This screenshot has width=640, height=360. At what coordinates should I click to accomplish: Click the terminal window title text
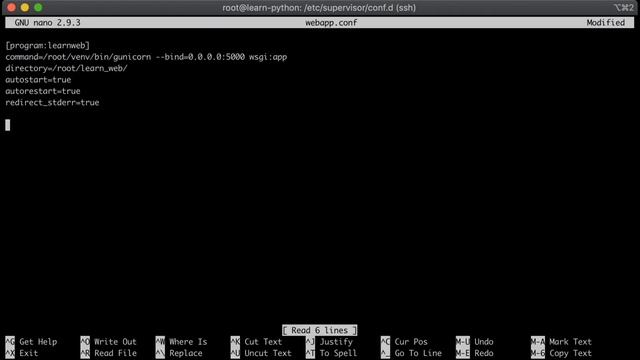[319, 8]
